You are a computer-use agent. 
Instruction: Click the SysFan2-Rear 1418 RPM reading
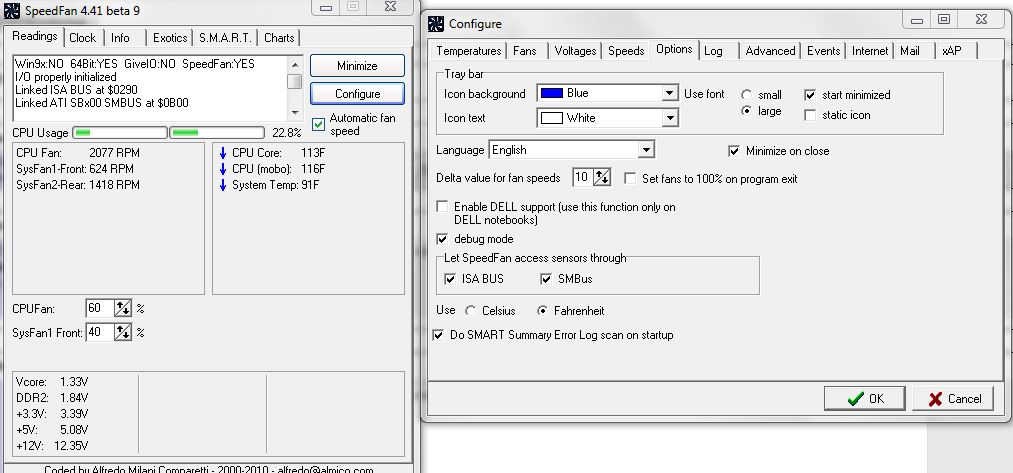coord(78,185)
